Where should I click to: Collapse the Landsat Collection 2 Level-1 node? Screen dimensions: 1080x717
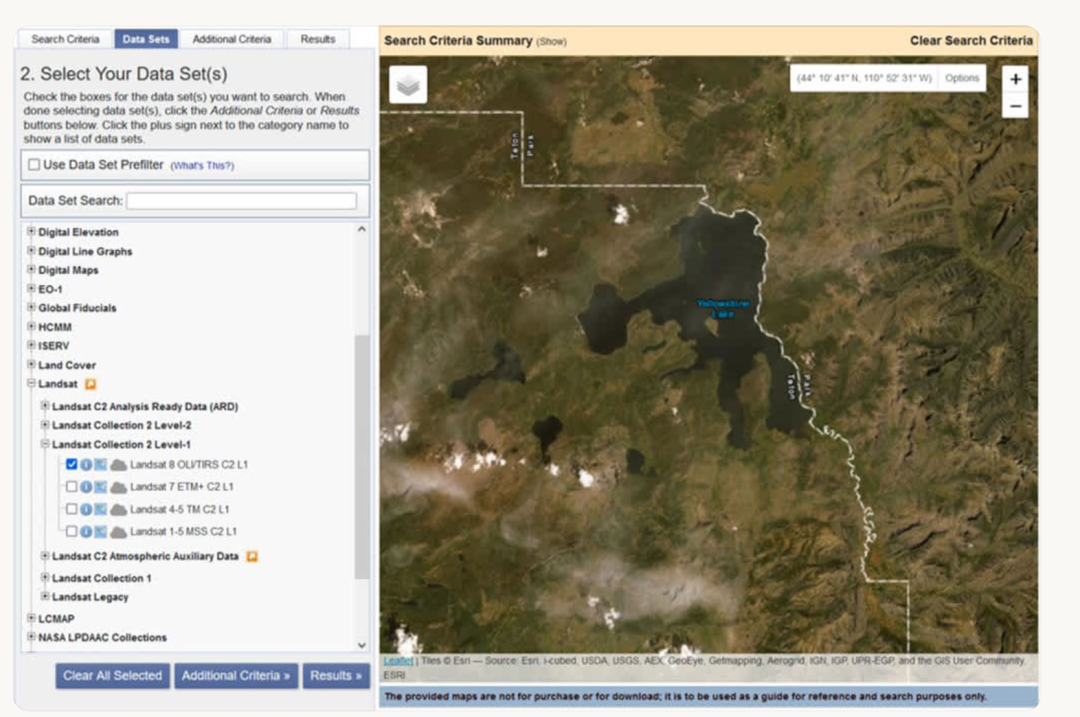45,444
